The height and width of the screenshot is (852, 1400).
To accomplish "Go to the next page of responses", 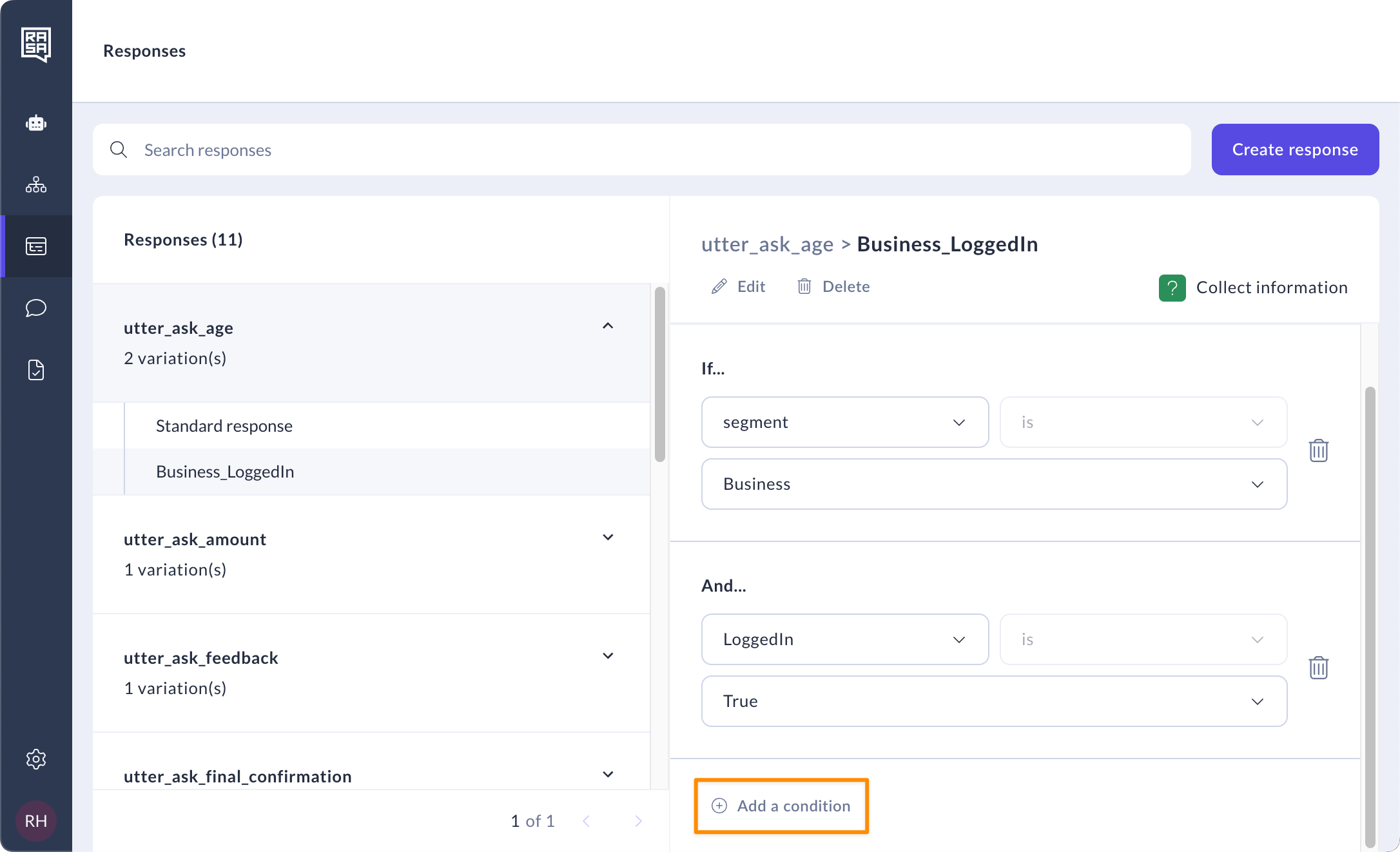I will [638, 821].
